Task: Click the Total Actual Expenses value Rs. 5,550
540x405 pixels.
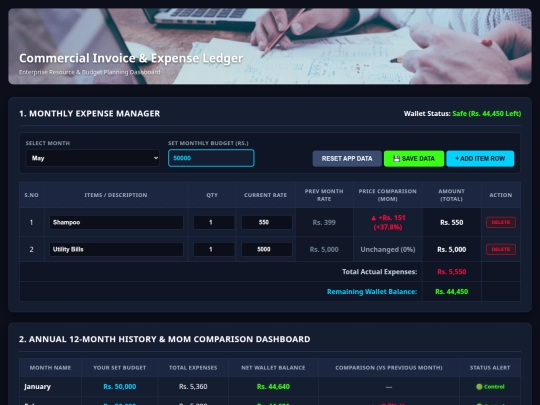Action: (x=451, y=272)
